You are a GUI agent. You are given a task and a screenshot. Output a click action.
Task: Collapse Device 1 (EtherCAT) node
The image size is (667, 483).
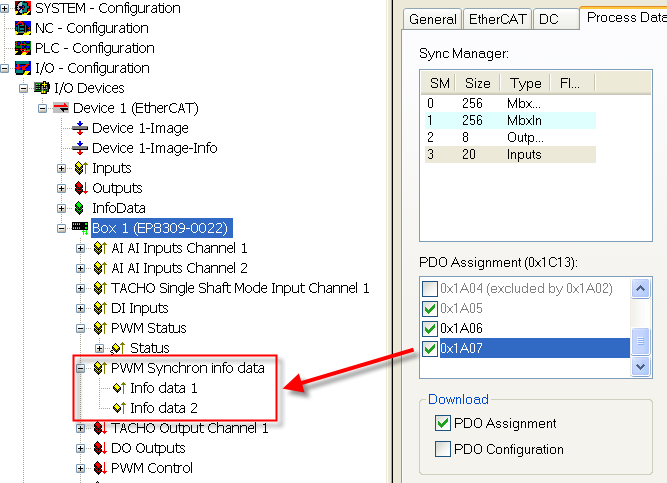pos(42,108)
